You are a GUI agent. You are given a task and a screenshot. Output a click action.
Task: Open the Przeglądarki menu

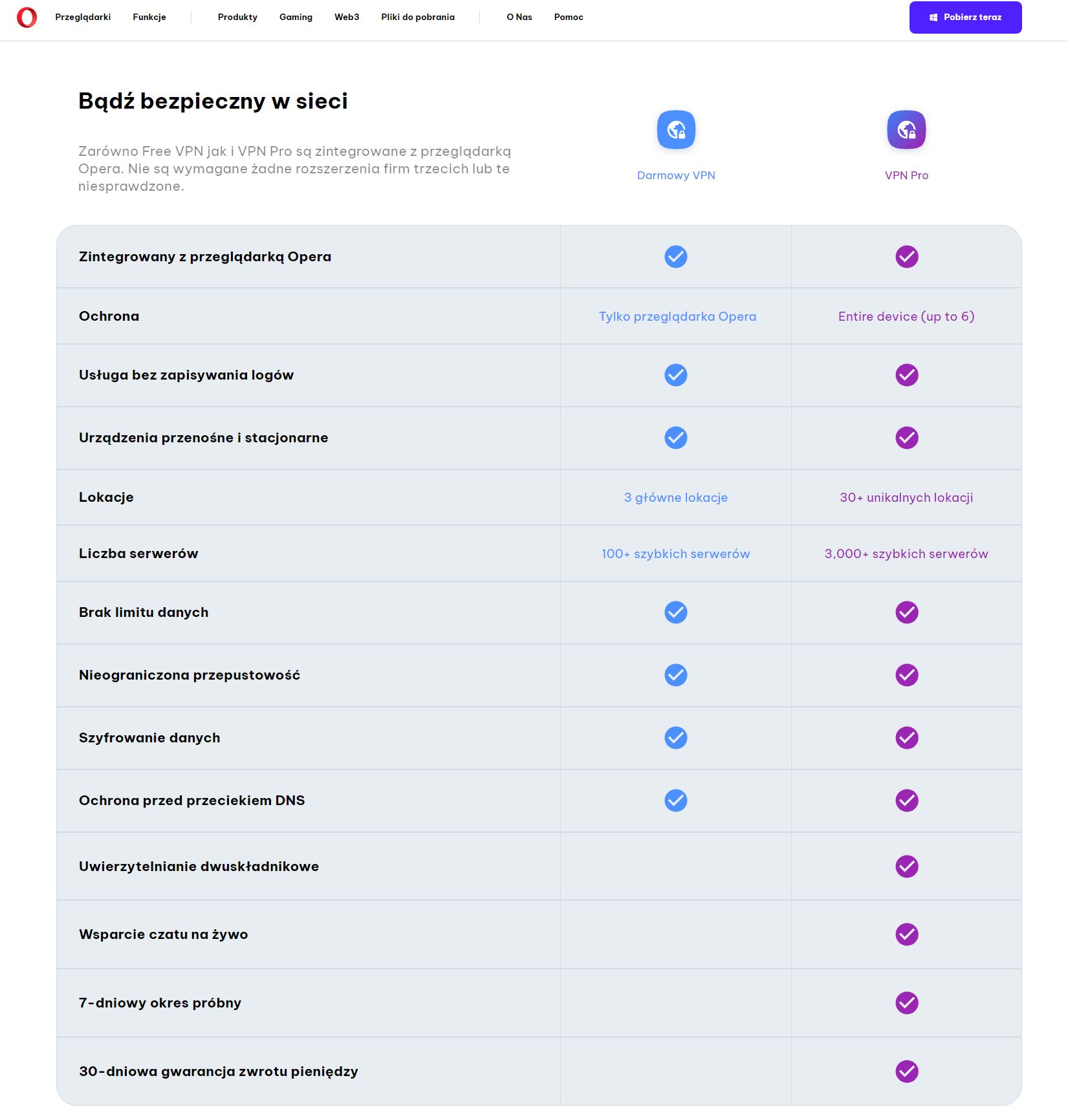[x=83, y=17]
